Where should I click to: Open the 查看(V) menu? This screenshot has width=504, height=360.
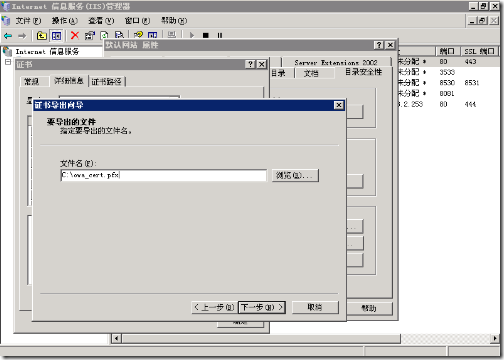(101, 21)
